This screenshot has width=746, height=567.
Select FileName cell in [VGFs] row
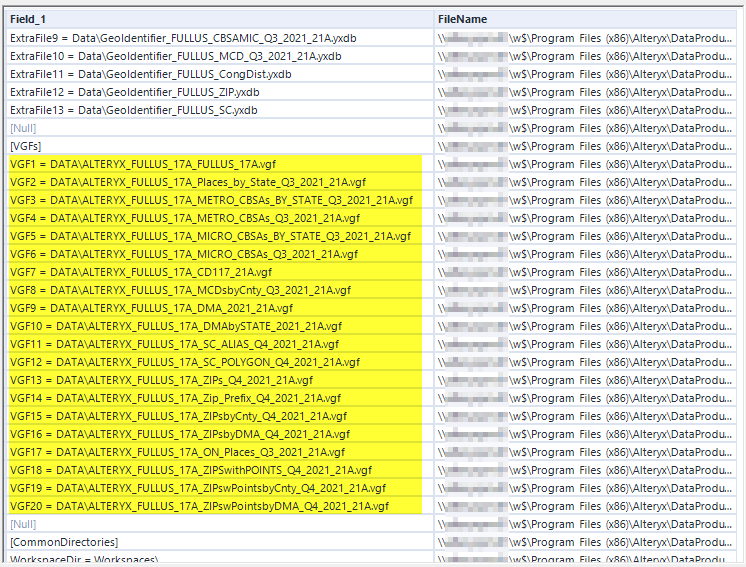(x=585, y=147)
